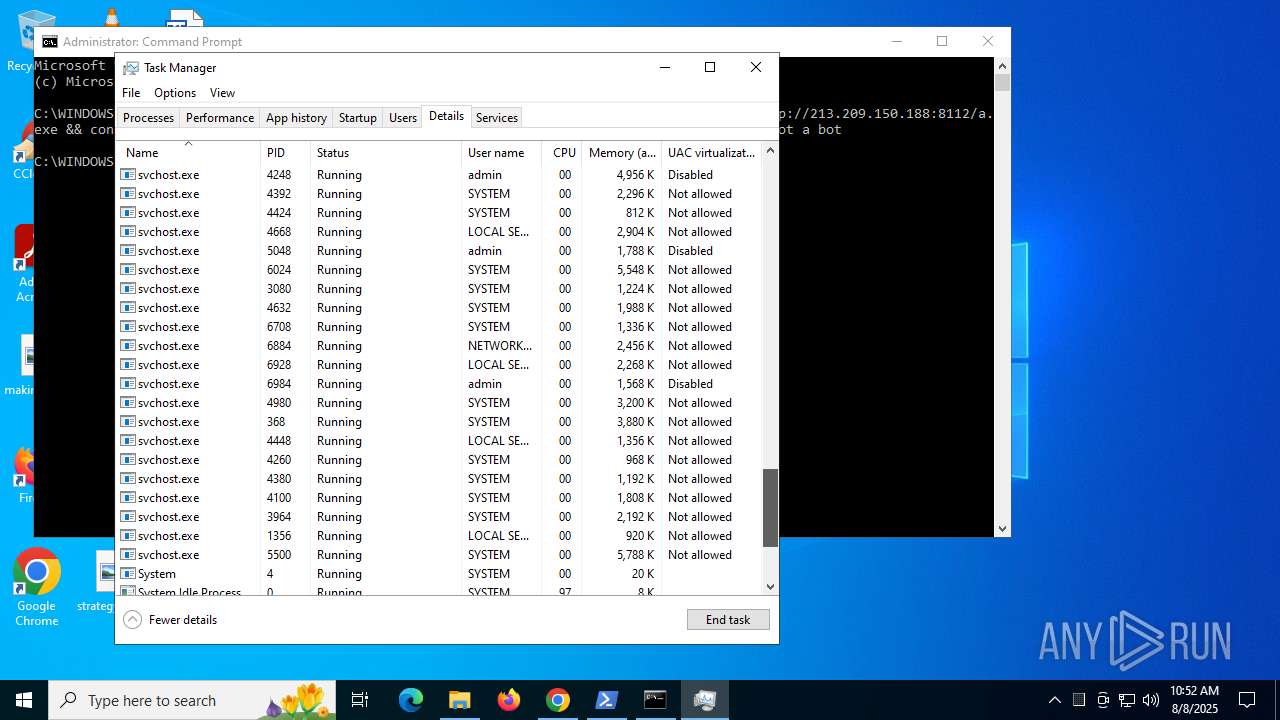Click Command Prompt title bar icon
This screenshot has width=1280, height=720.
click(x=49, y=41)
